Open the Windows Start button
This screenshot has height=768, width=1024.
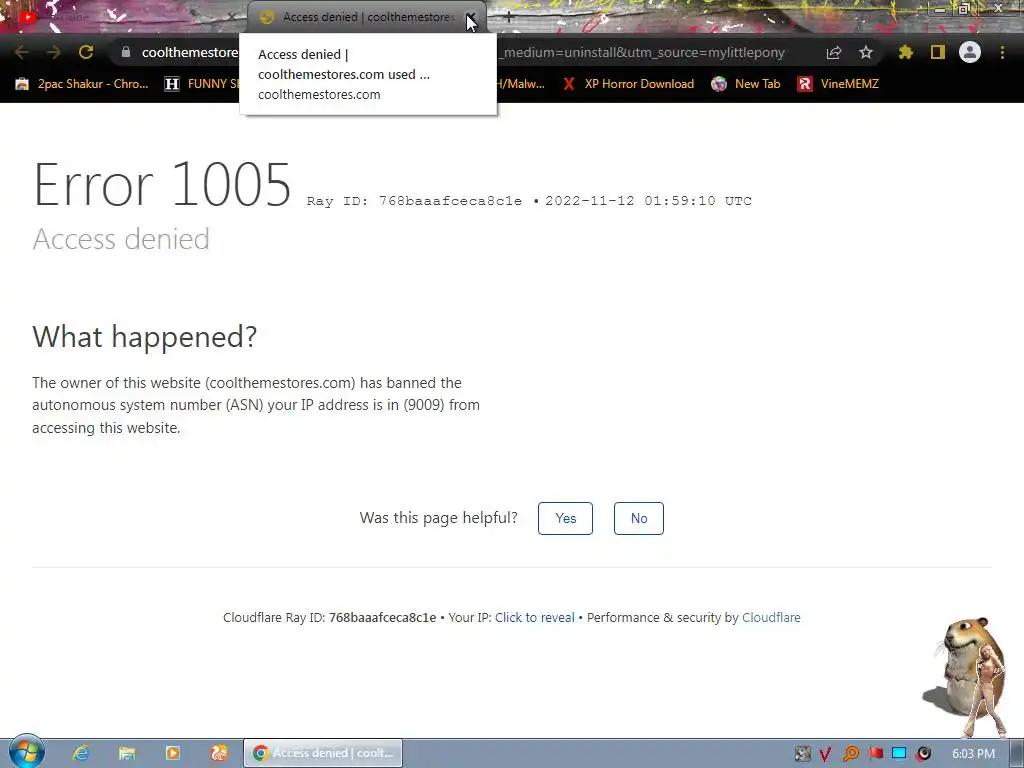26,752
